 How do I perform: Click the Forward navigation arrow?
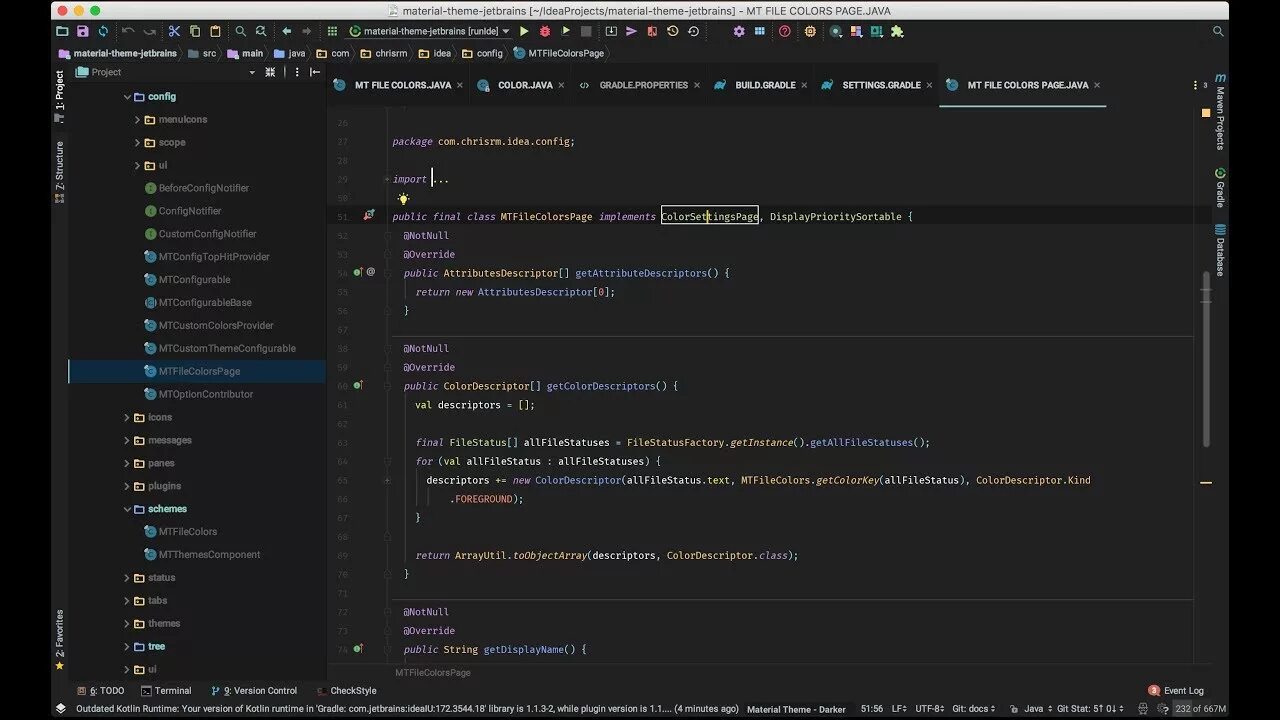(308, 31)
